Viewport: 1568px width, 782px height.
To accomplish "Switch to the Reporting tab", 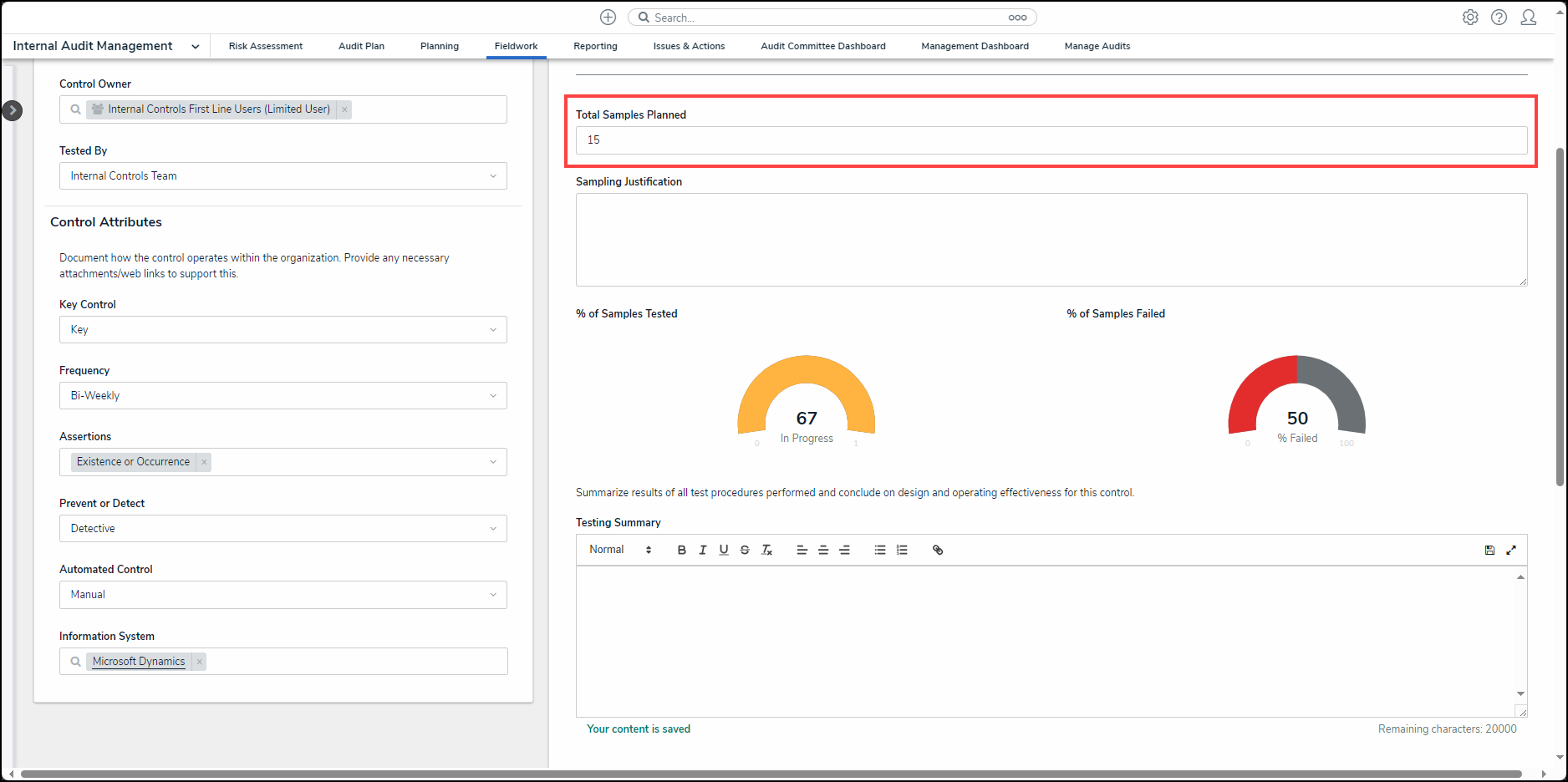I will click(x=595, y=46).
